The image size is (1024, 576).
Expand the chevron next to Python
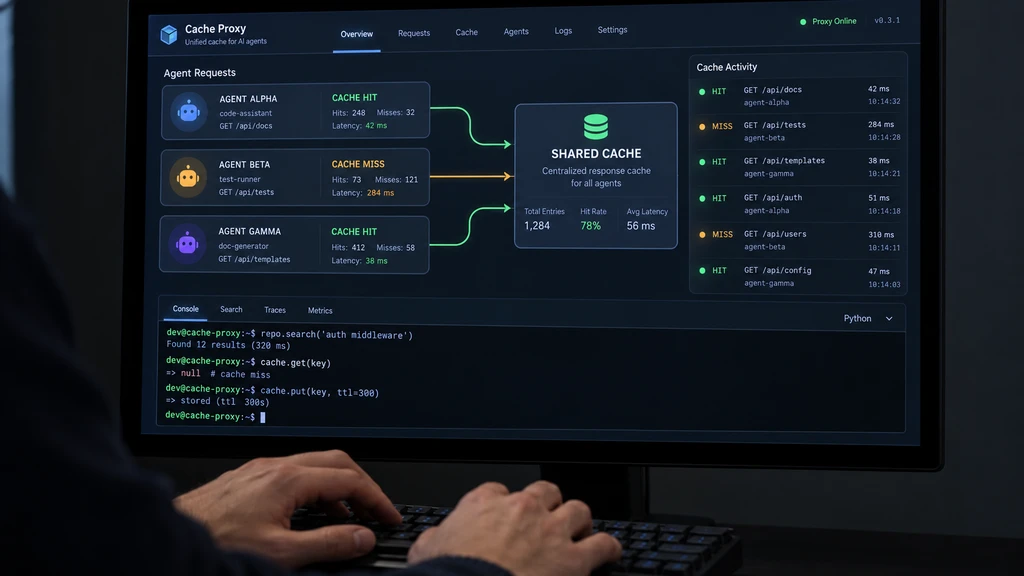tap(889, 319)
